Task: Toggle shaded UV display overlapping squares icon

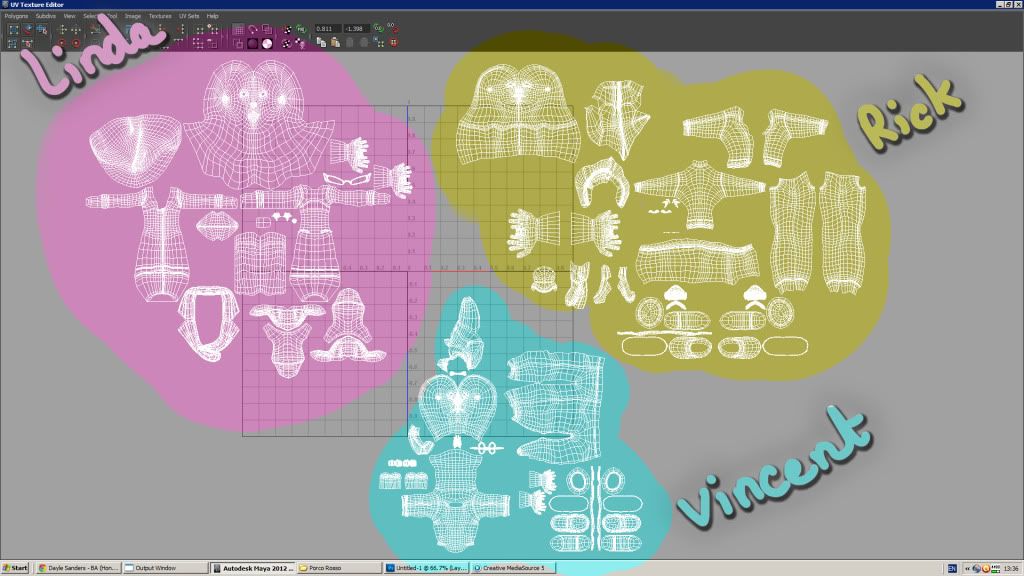Action: point(267,29)
